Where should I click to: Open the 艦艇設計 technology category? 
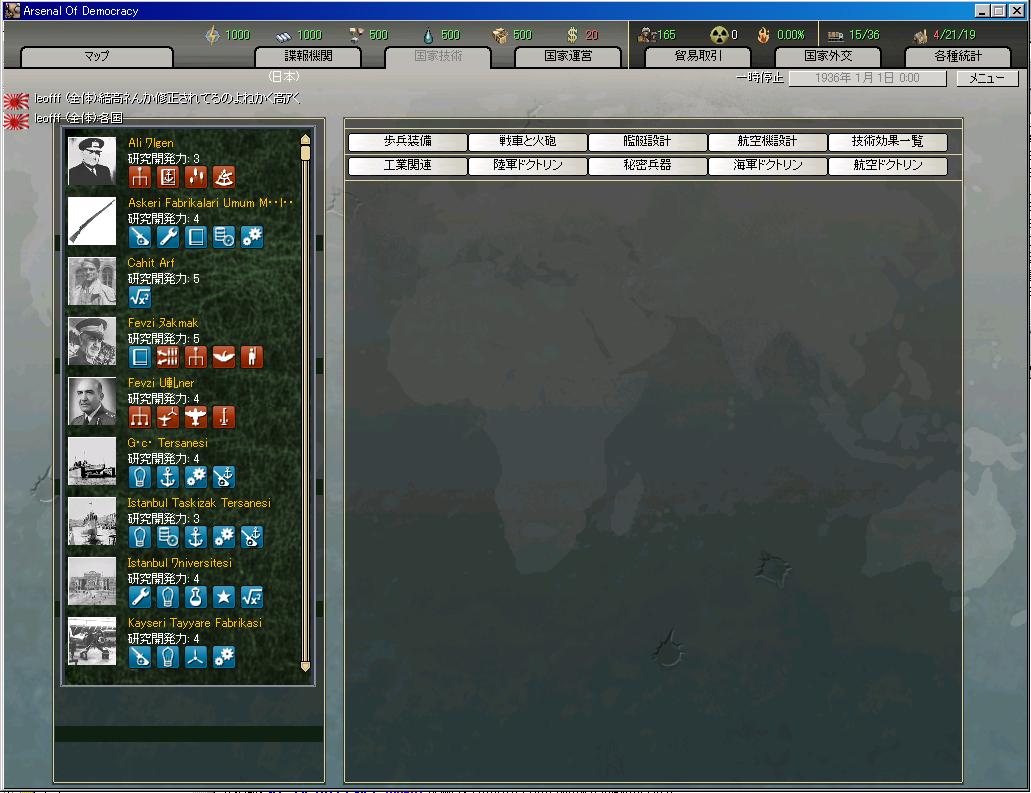[x=648, y=141]
